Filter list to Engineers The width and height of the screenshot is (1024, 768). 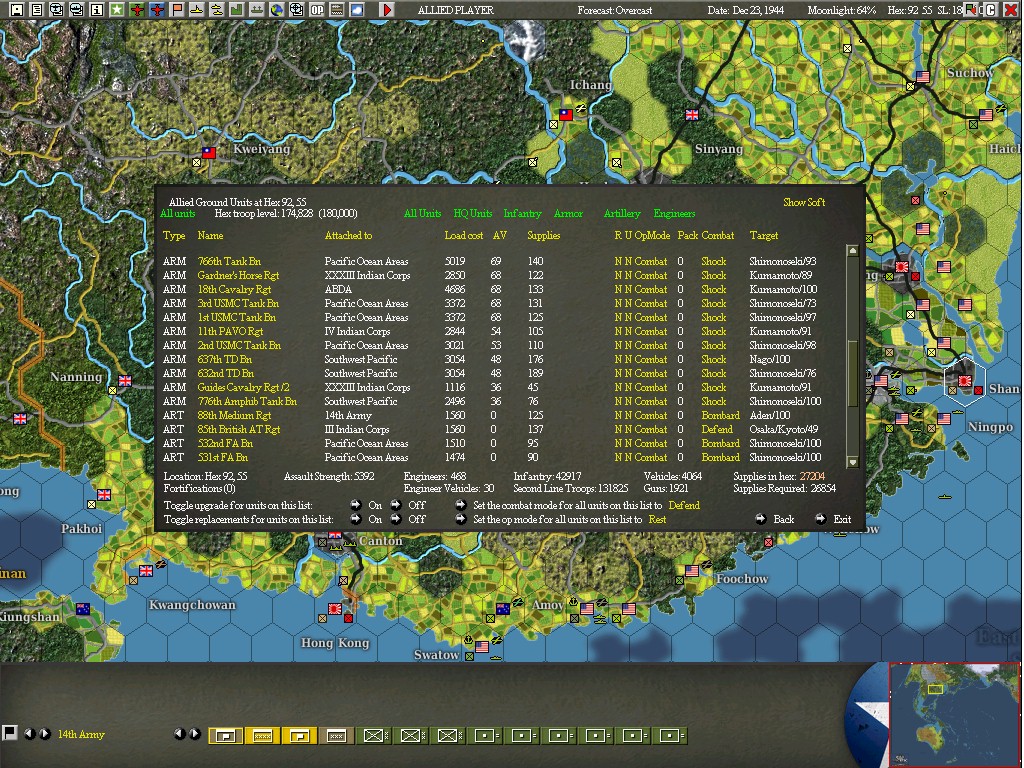(674, 214)
